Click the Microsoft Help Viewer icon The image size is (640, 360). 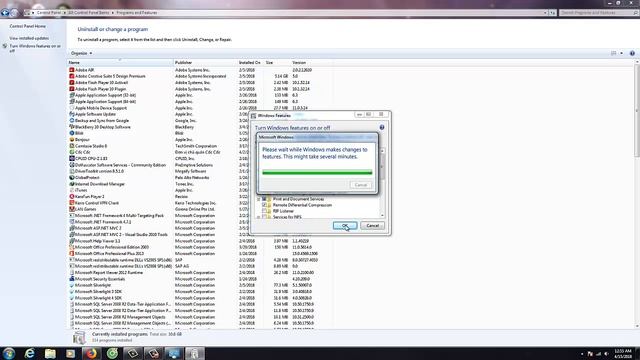71,241
